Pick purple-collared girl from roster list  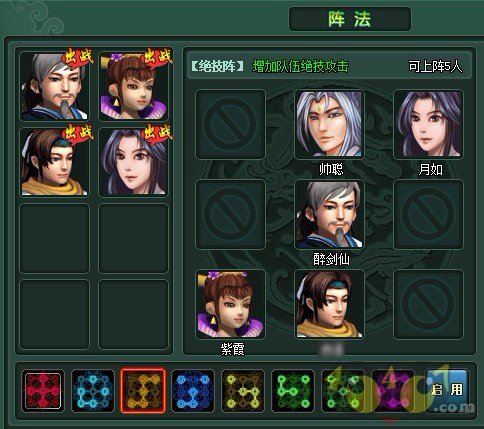pos(134,86)
